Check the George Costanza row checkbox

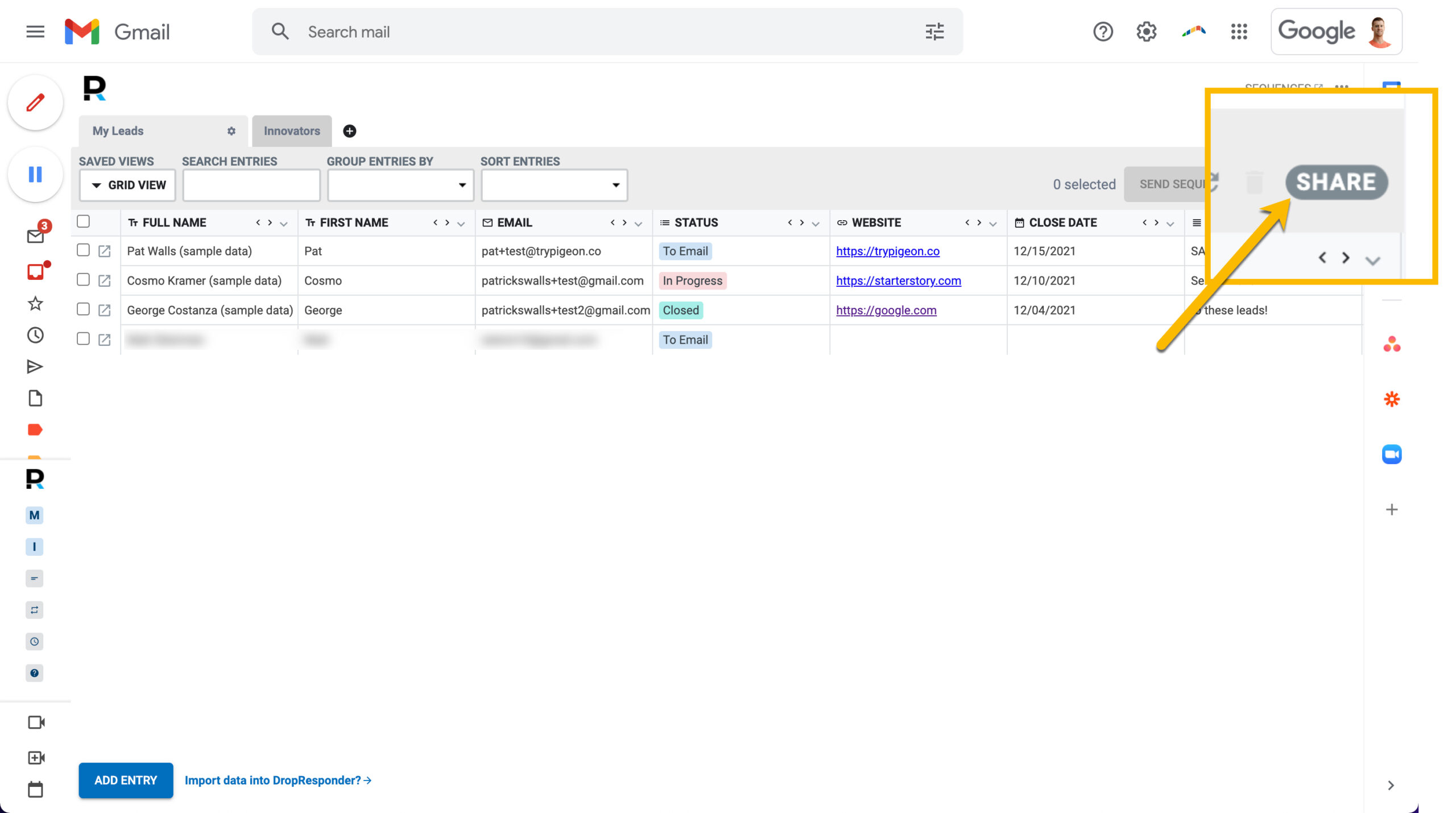pyautogui.click(x=83, y=309)
